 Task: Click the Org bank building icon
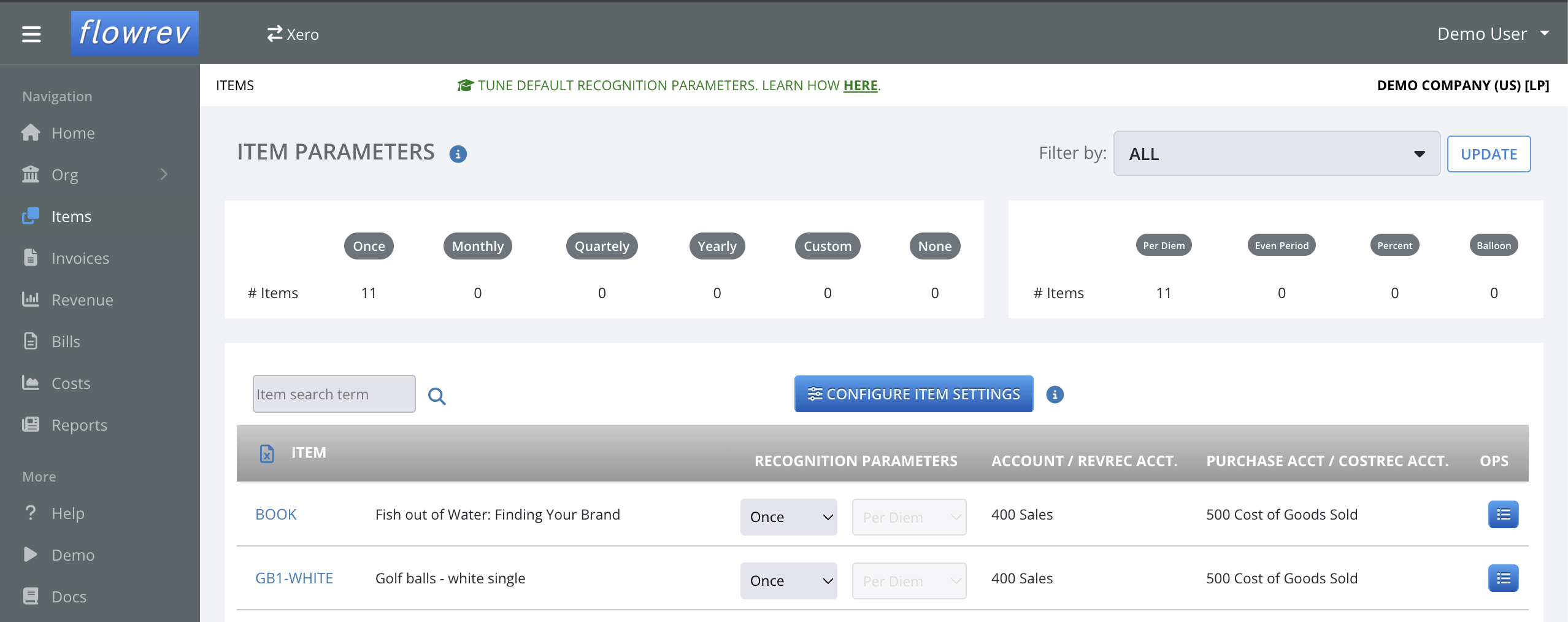click(x=31, y=174)
